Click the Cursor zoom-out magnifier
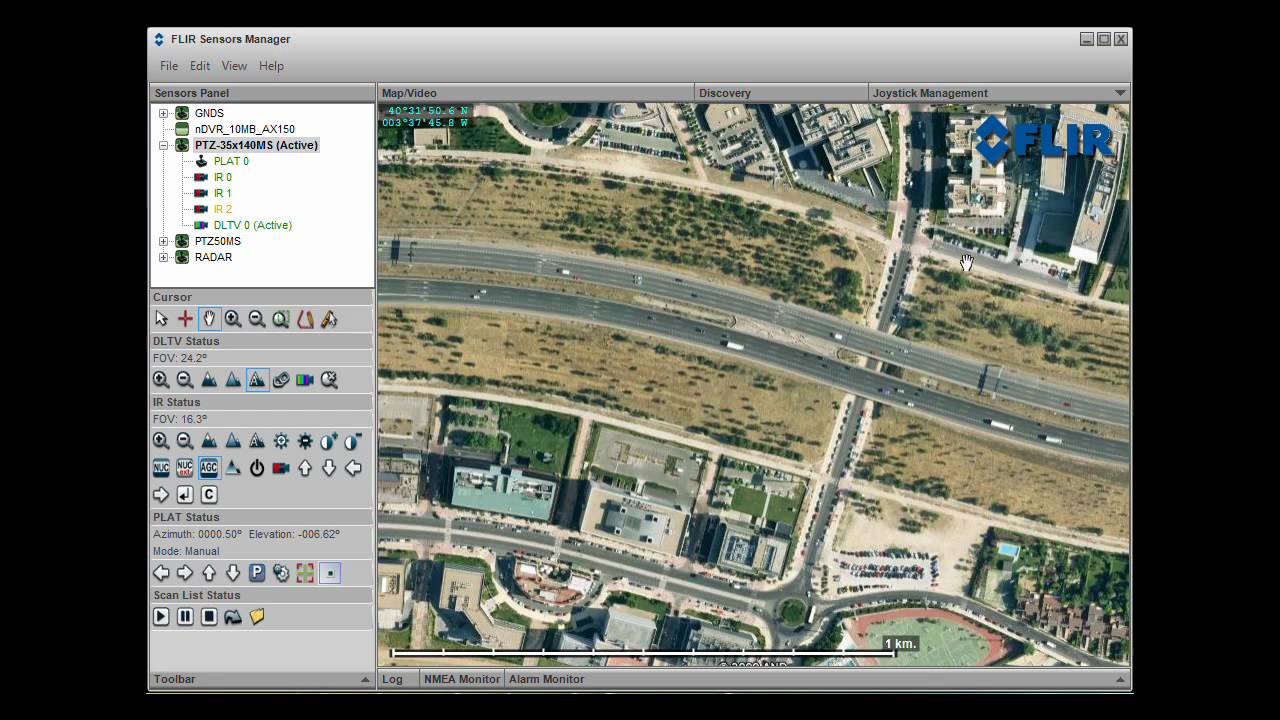 pyautogui.click(x=257, y=319)
